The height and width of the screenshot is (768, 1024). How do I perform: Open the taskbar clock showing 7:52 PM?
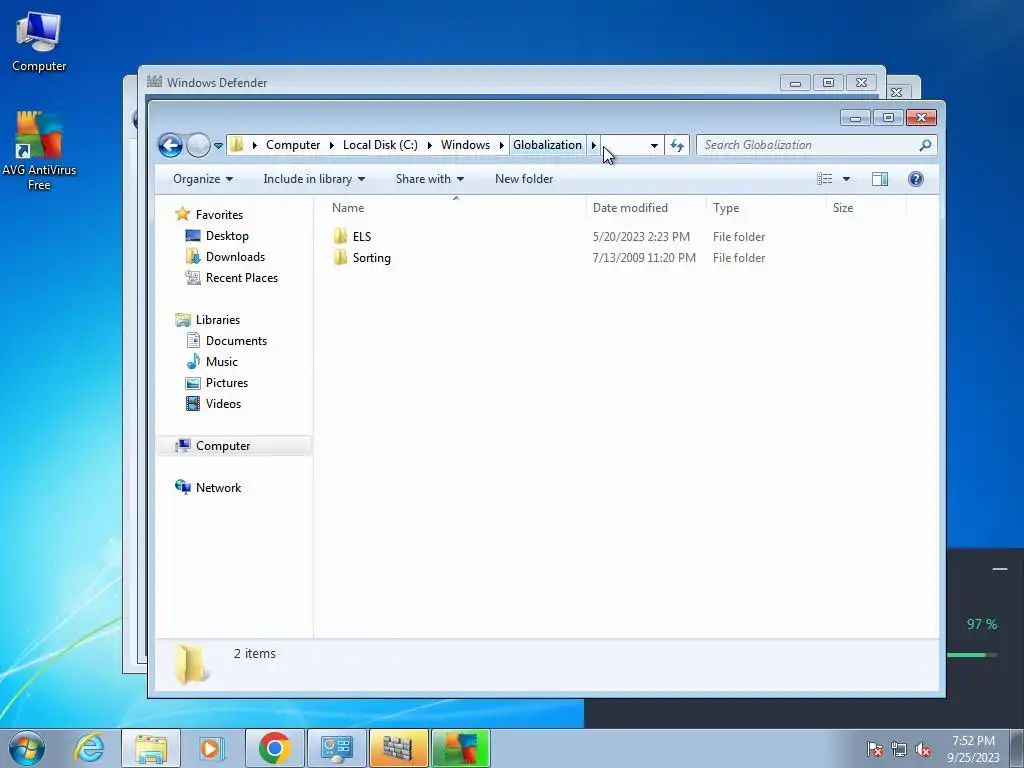pyautogui.click(x=973, y=749)
